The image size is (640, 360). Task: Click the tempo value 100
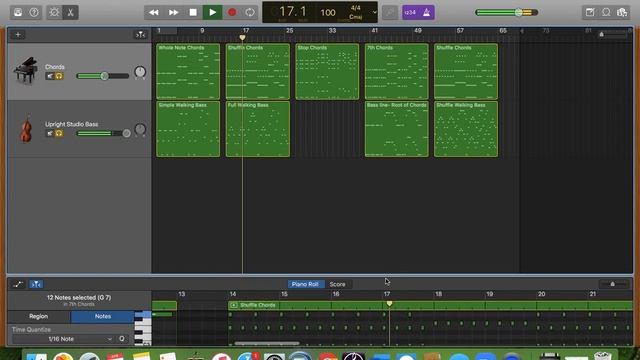pyautogui.click(x=328, y=13)
